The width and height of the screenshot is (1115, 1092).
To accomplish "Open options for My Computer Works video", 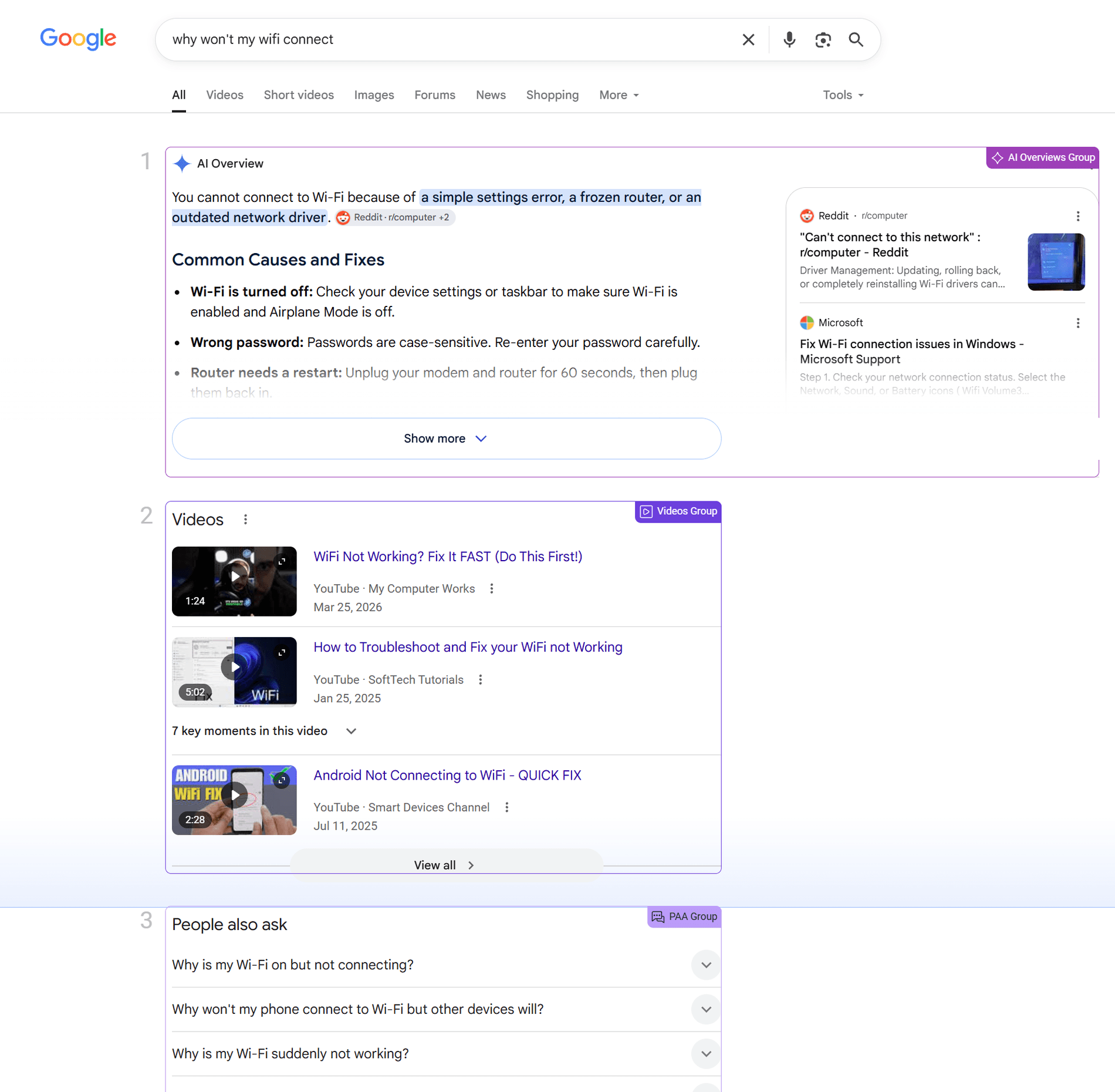I will pyautogui.click(x=492, y=588).
